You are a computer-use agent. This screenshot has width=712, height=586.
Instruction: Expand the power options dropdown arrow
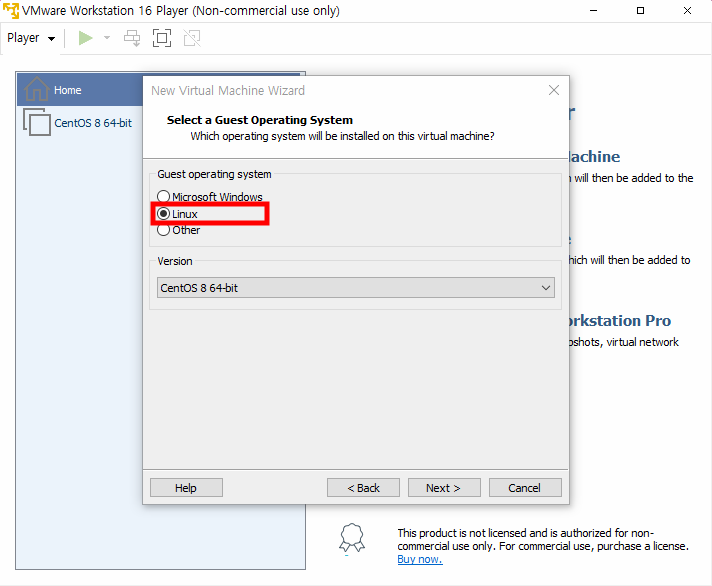click(x=107, y=38)
